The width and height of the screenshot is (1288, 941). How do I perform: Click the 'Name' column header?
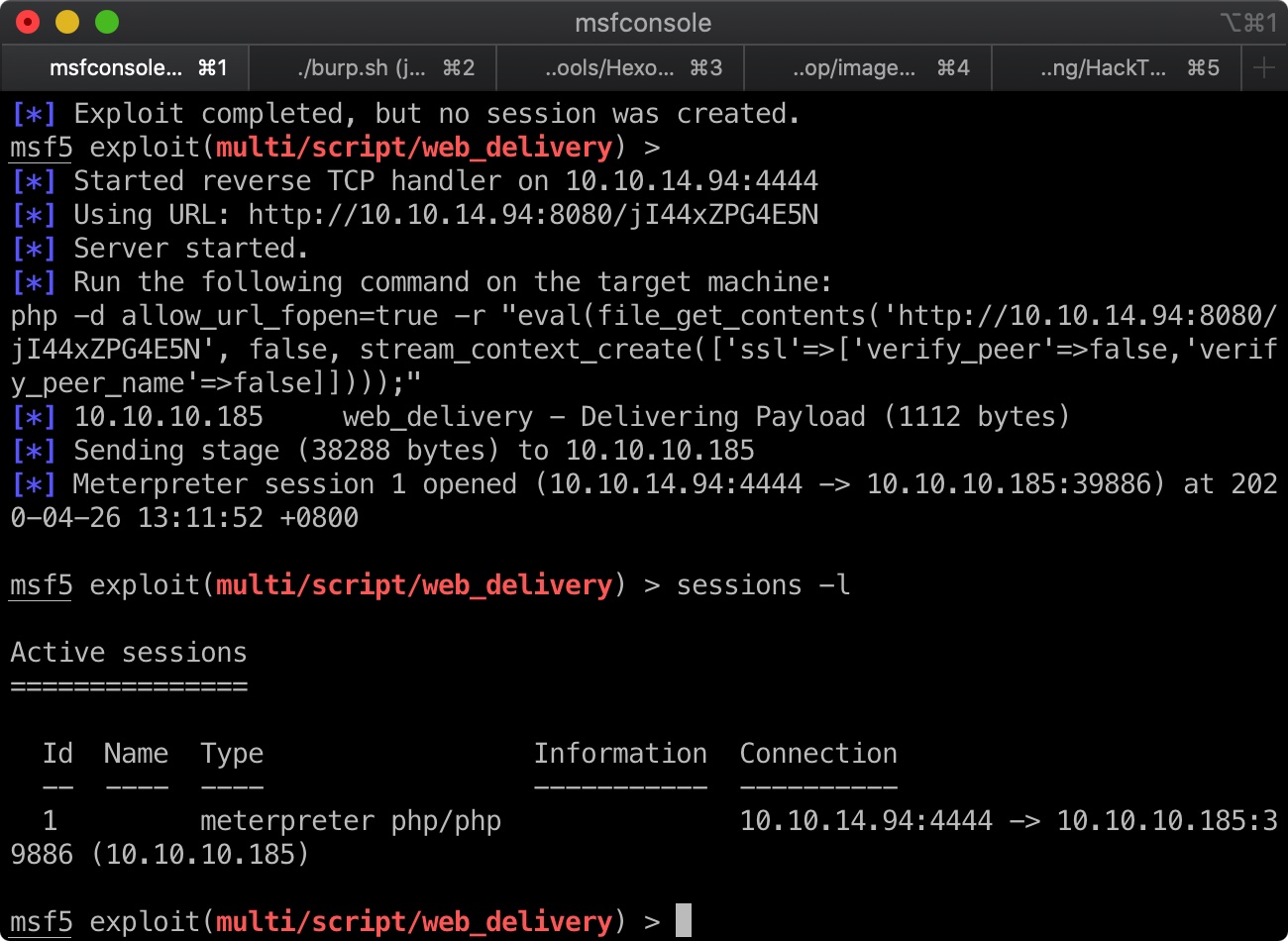pos(136,754)
